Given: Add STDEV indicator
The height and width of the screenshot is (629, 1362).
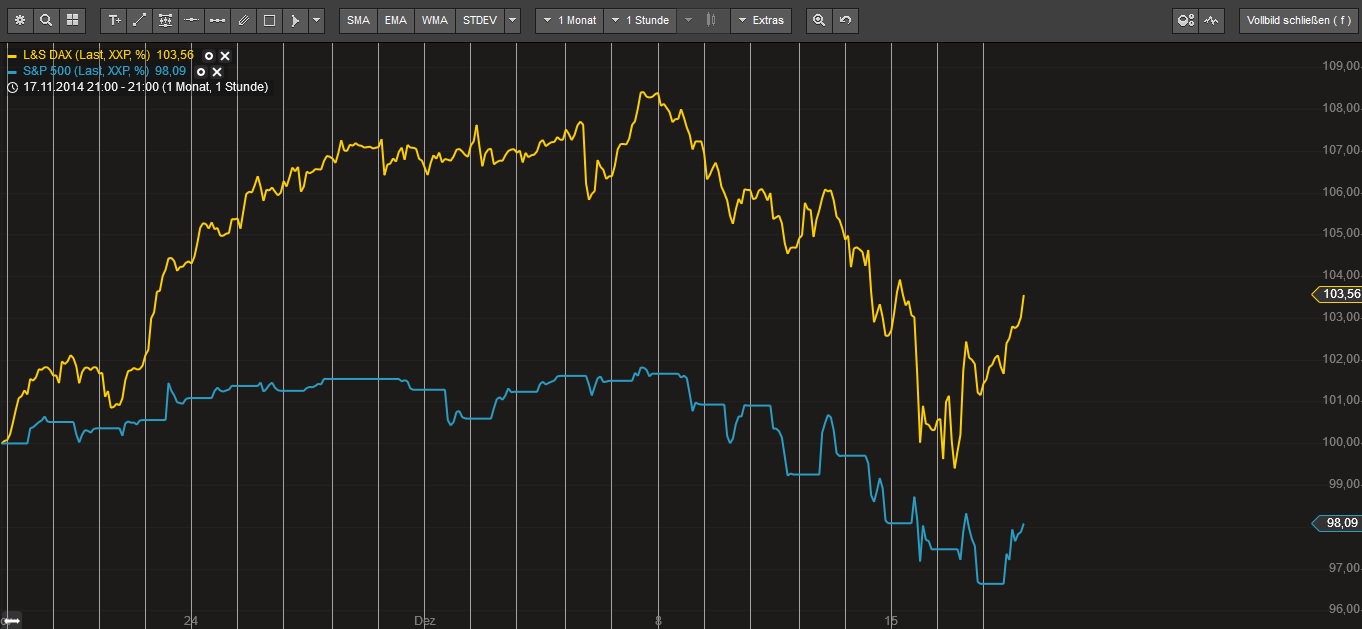Looking at the screenshot, I should [479, 20].
